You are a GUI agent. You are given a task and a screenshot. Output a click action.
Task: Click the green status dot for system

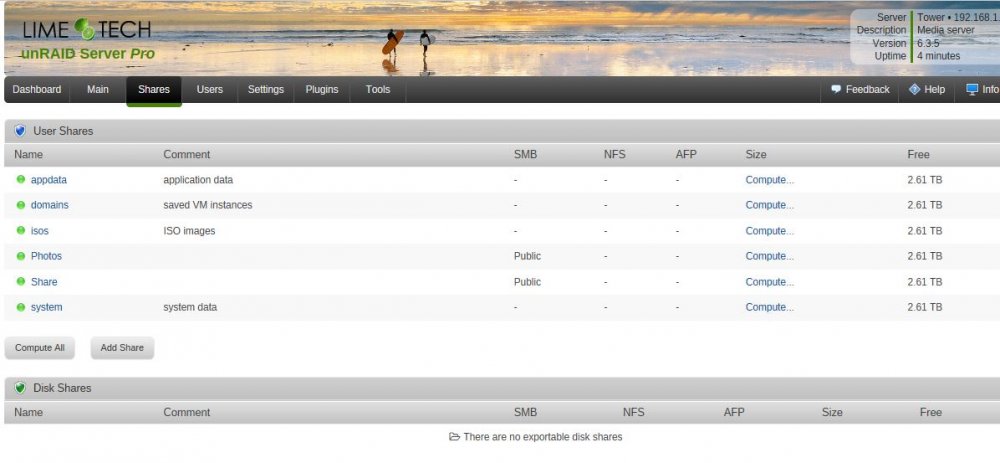(x=20, y=307)
